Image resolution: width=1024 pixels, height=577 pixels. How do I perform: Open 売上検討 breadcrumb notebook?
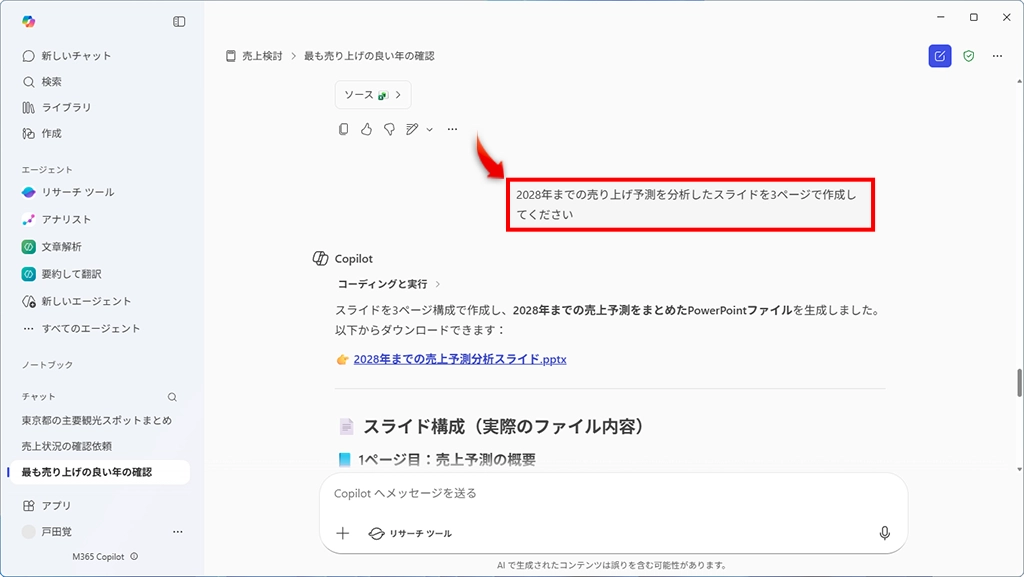pyautogui.click(x=262, y=56)
